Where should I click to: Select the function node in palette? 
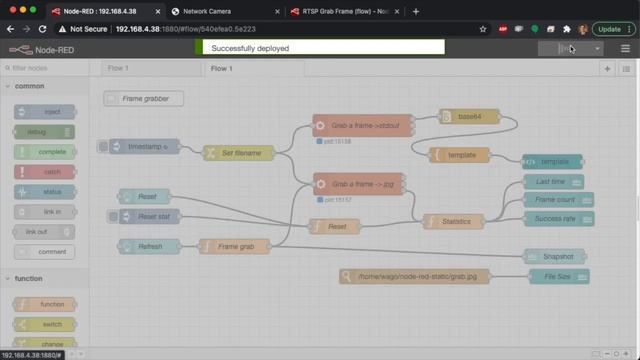[x=44, y=304]
